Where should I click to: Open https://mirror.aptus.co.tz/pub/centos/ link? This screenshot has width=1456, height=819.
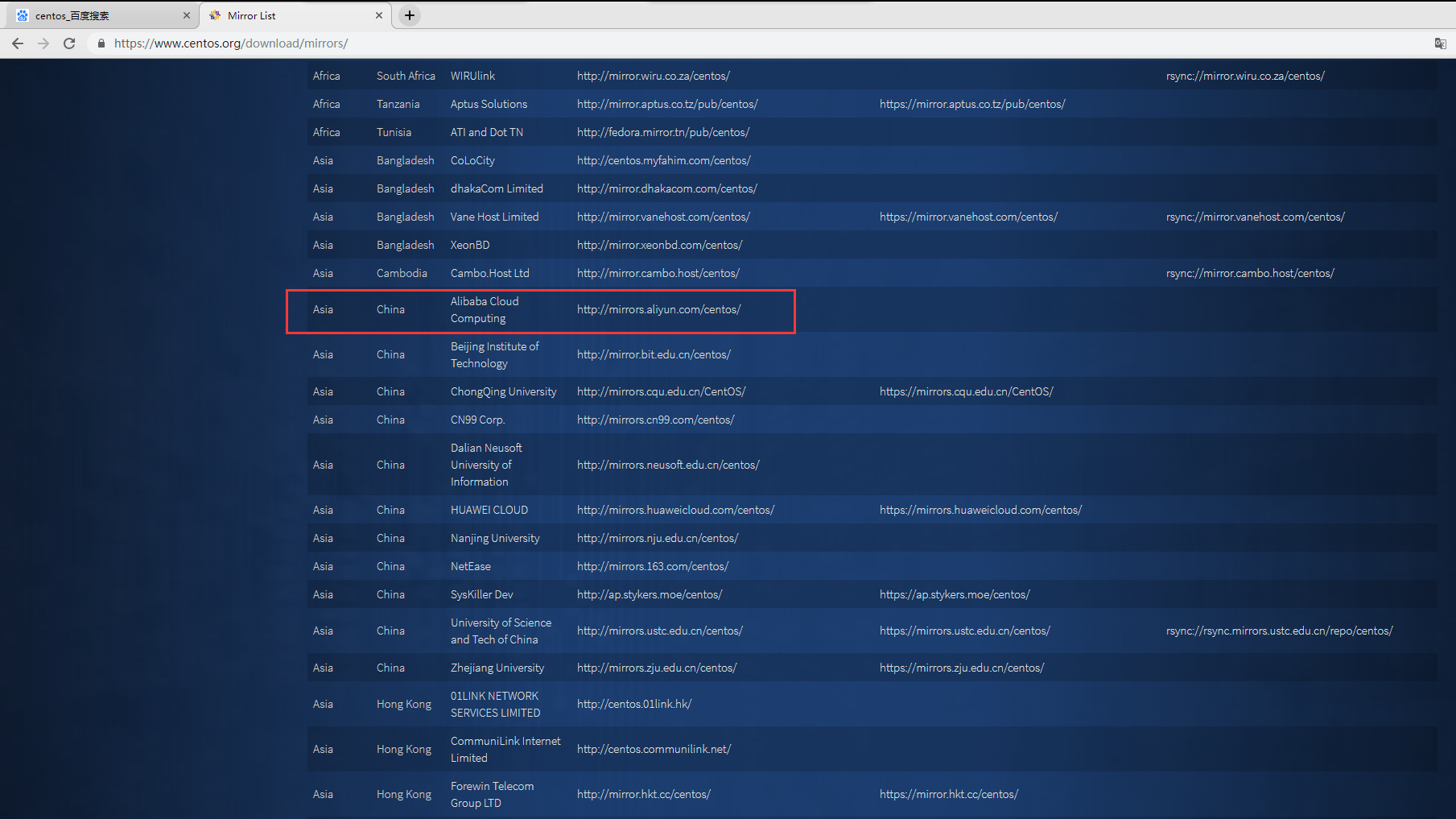(972, 104)
